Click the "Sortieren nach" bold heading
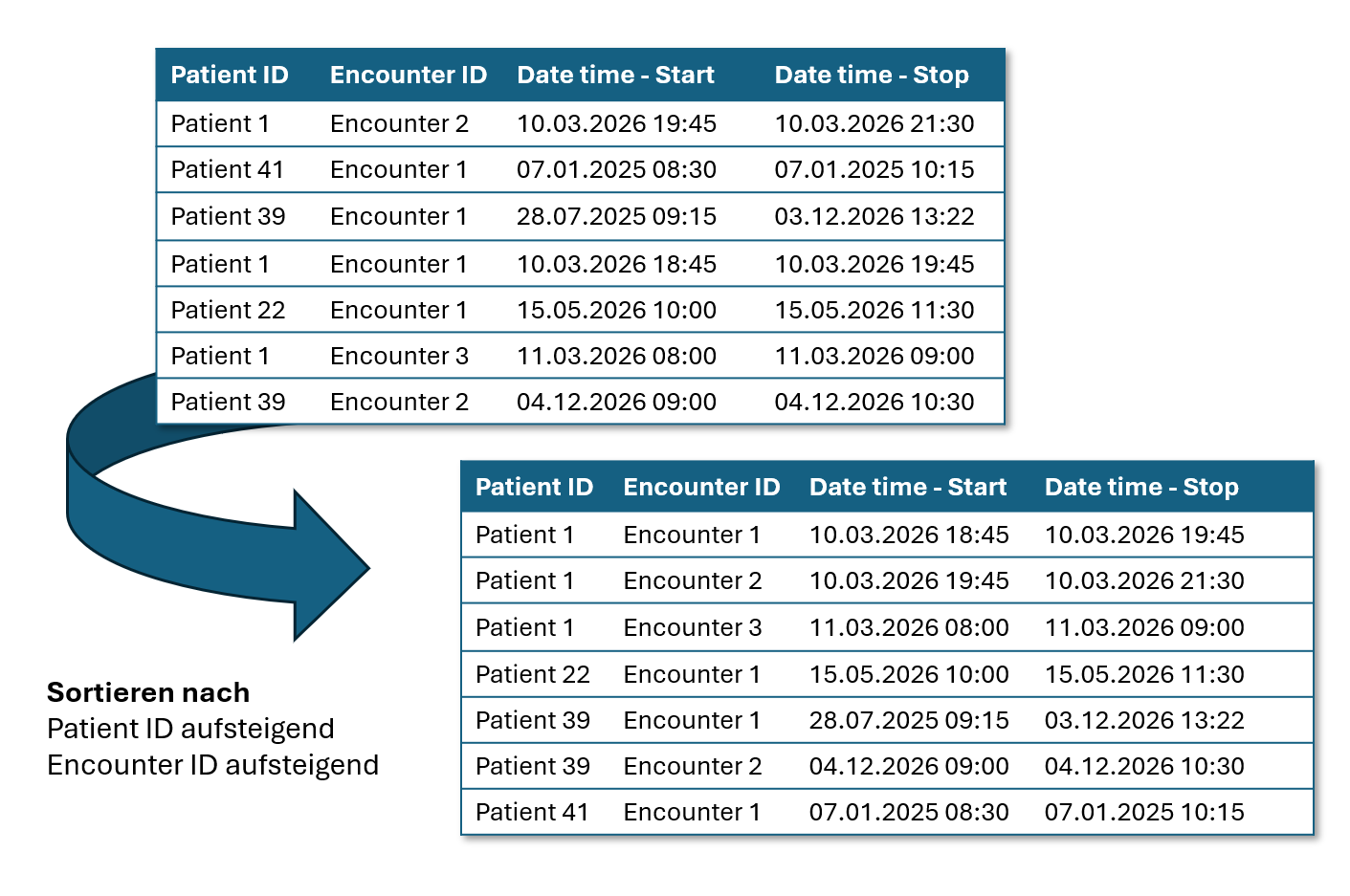The height and width of the screenshot is (896, 1350). point(148,692)
